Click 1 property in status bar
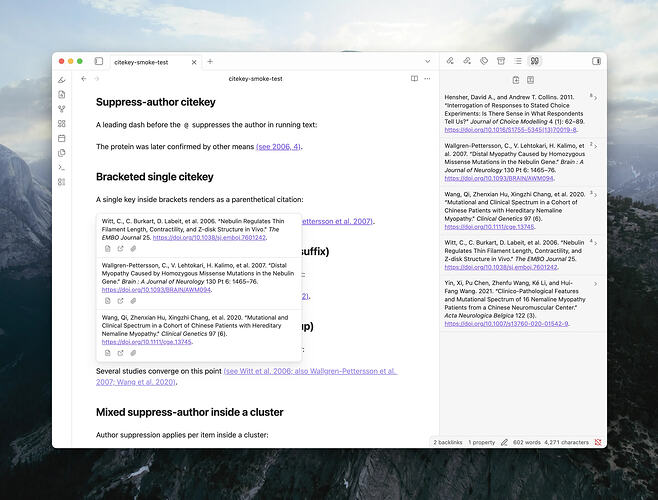Viewport: 658px width, 500px height. (x=481, y=442)
